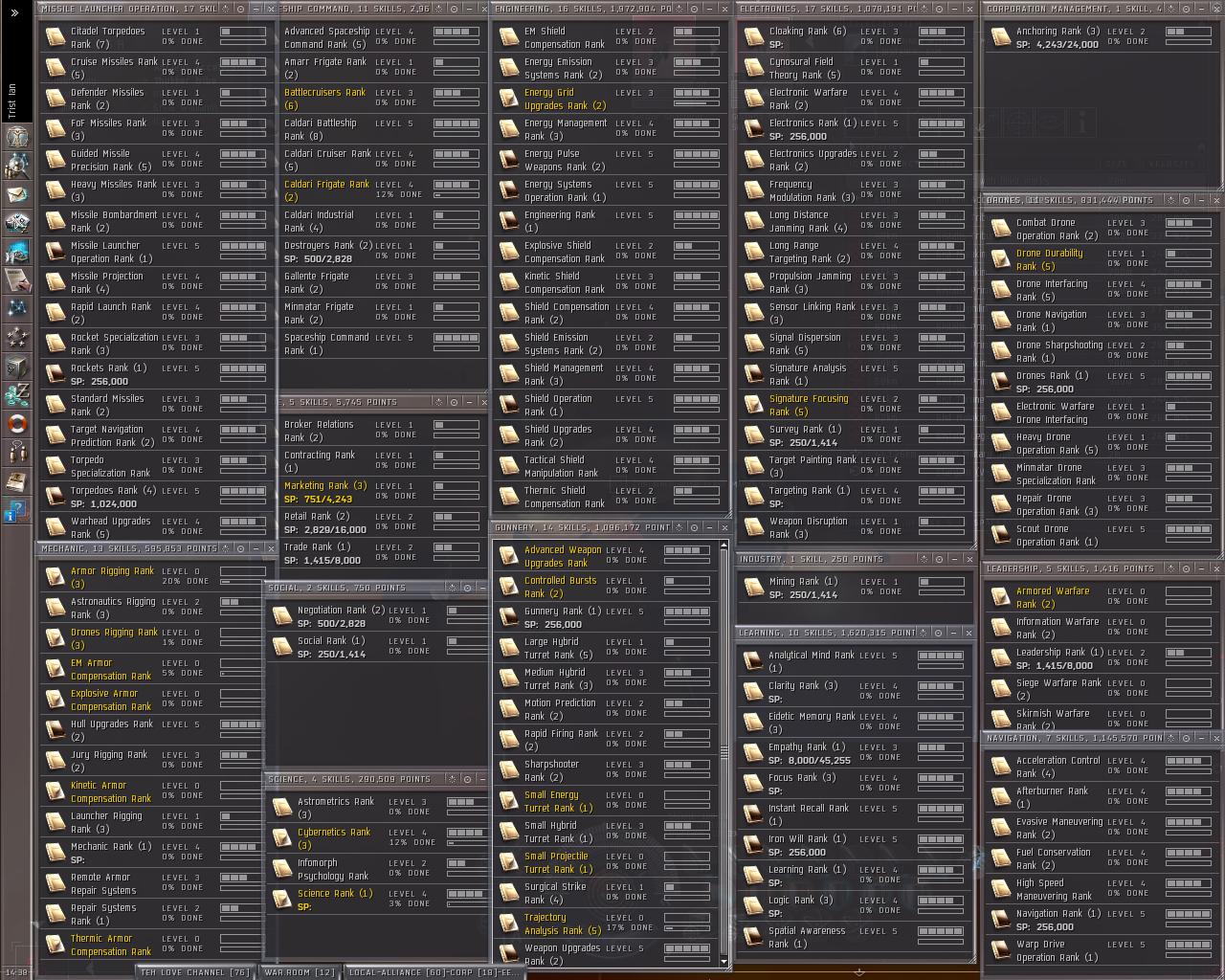1225x980 pixels.
Task: Open the journal book icon in the sidebar
Action: tap(16, 481)
